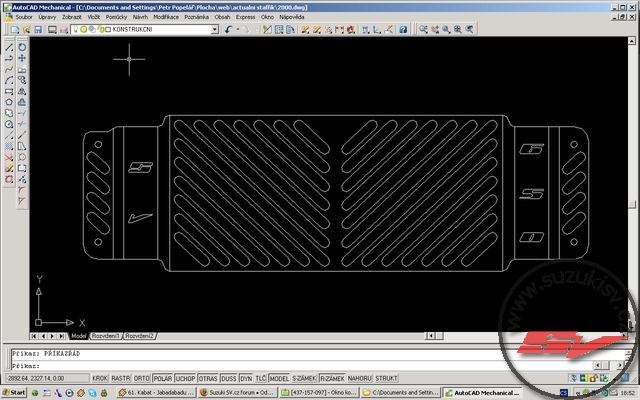Select the Offset tool

coord(22,102)
